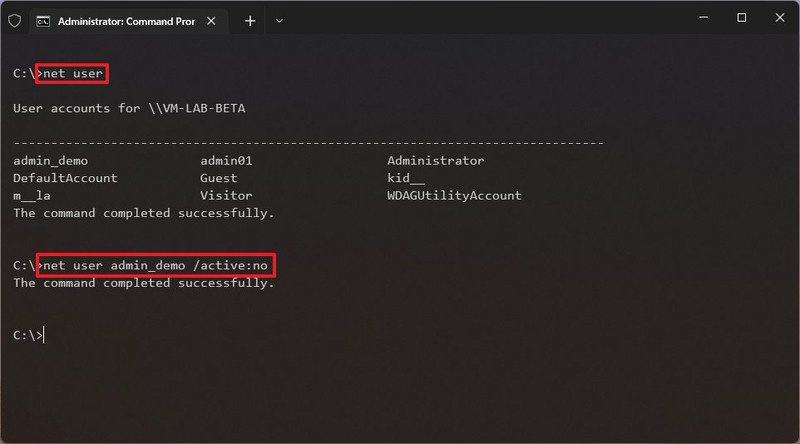Close the terminal window
This screenshot has width=800, height=444.
tap(780, 17)
